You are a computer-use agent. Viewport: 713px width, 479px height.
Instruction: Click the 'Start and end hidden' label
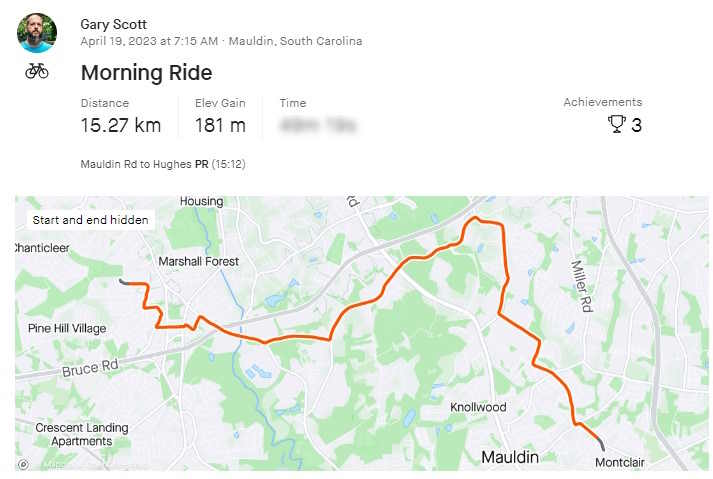pos(90,220)
